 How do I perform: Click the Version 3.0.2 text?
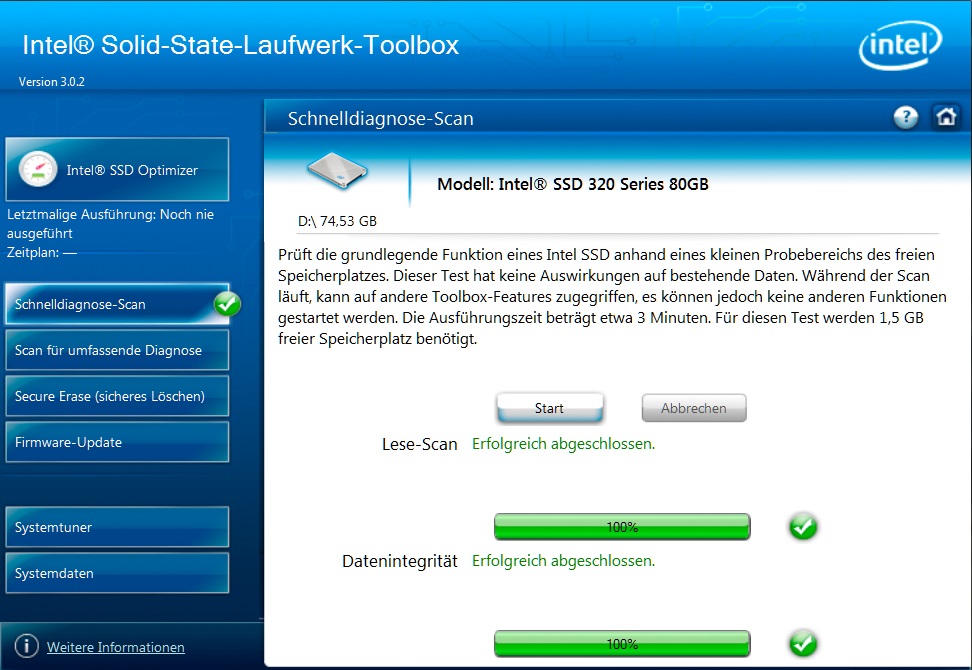[x=51, y=82]
